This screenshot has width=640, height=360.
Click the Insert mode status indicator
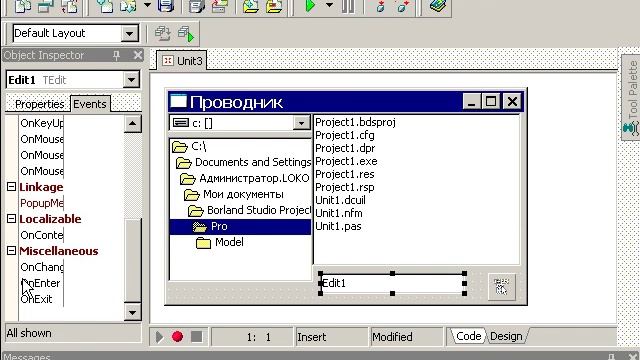[x=331, y=337]
